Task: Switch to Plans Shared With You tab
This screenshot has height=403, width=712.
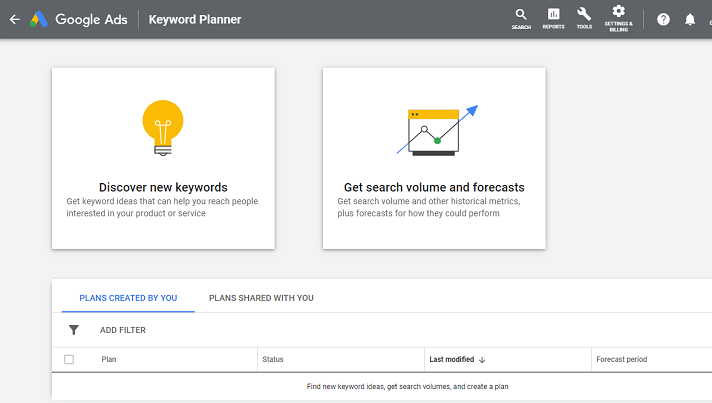Action: pos(261,298)
